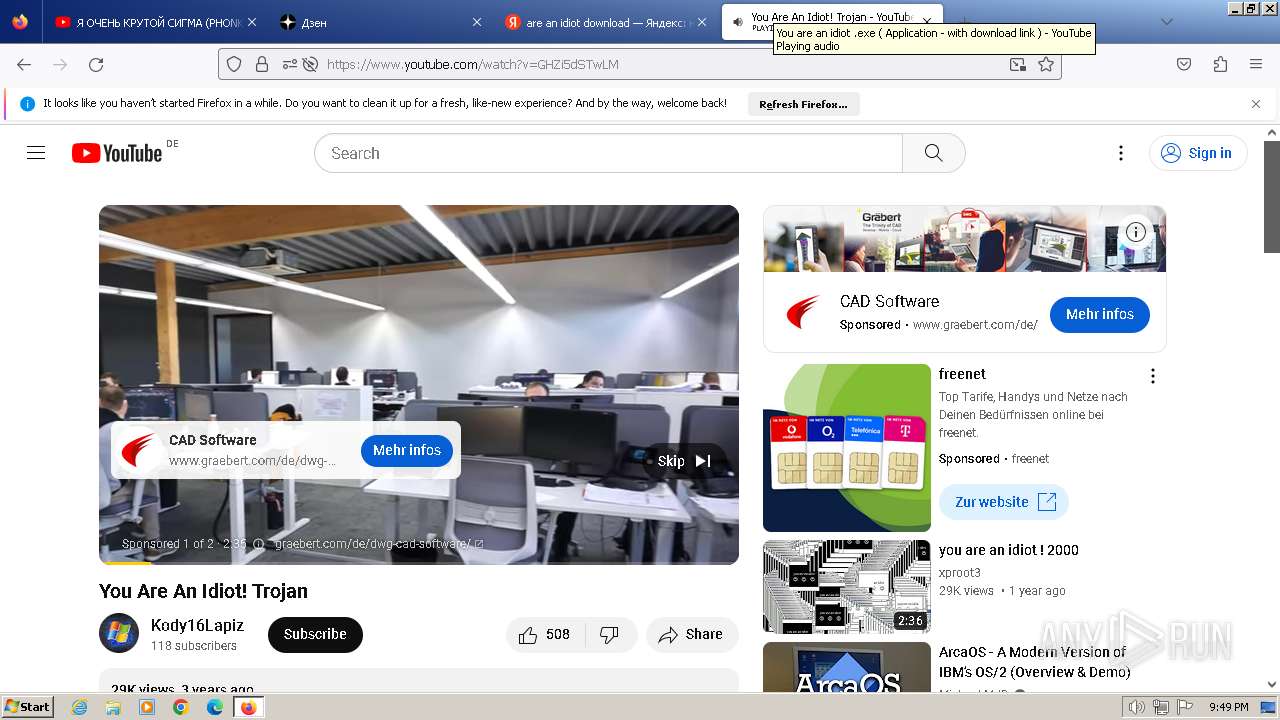The image size is (1280, 720).
Task: Mute the playing YouTube tab
Action: (737, 22)
